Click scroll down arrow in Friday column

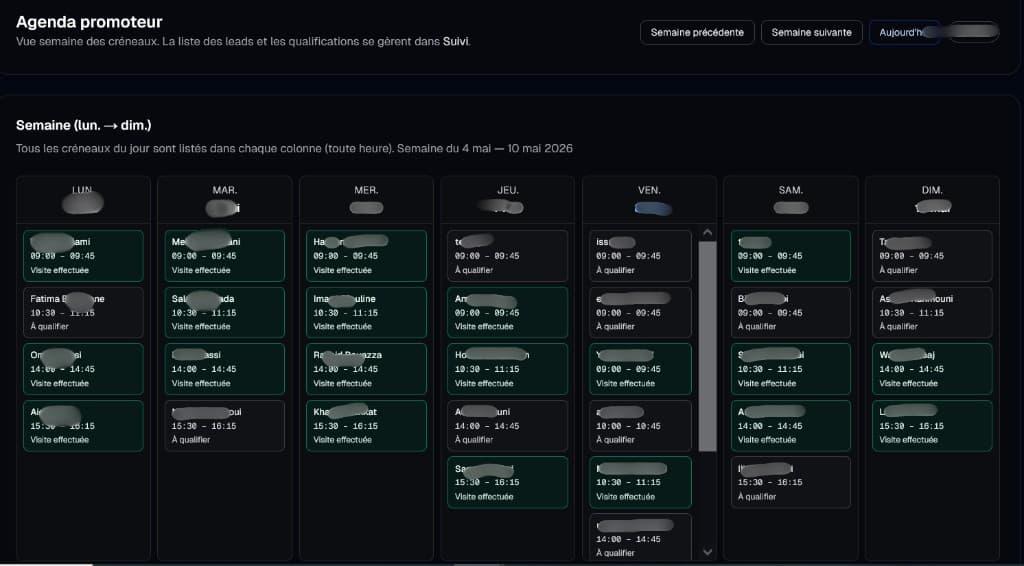pos(707,552)
